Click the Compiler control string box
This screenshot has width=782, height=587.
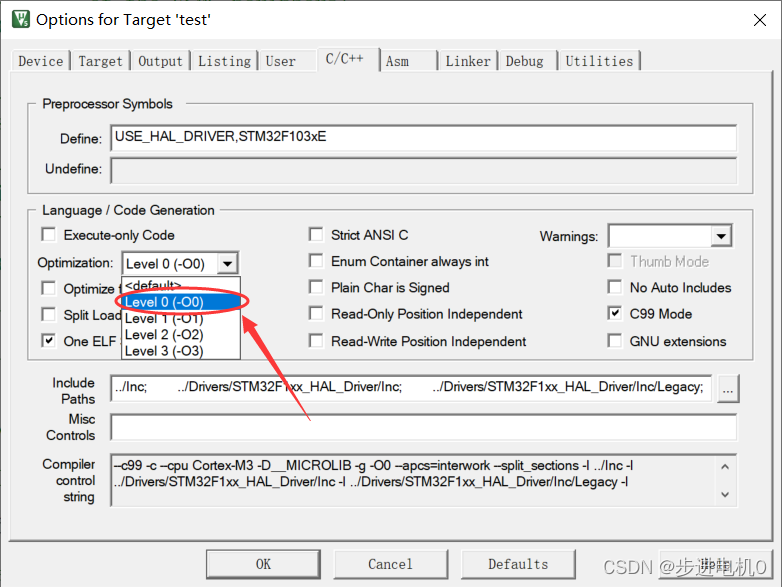(x=423, y=481)
